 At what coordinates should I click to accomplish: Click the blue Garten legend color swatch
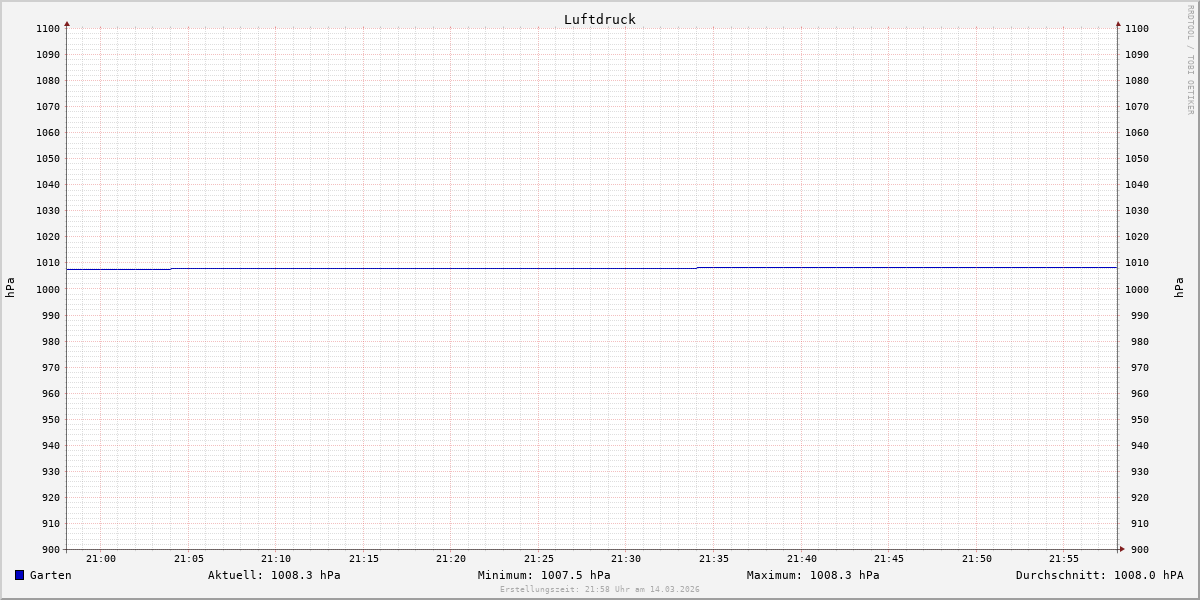tap(19, 575)
